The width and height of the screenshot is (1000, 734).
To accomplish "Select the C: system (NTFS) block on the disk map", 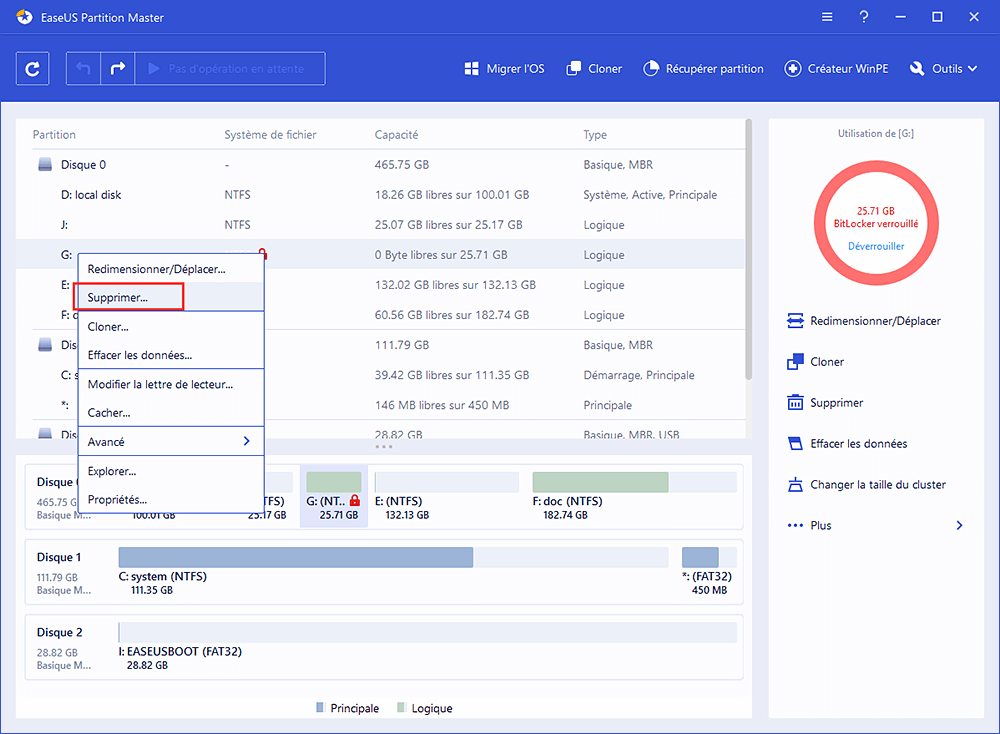I will [x=393, y=571].
